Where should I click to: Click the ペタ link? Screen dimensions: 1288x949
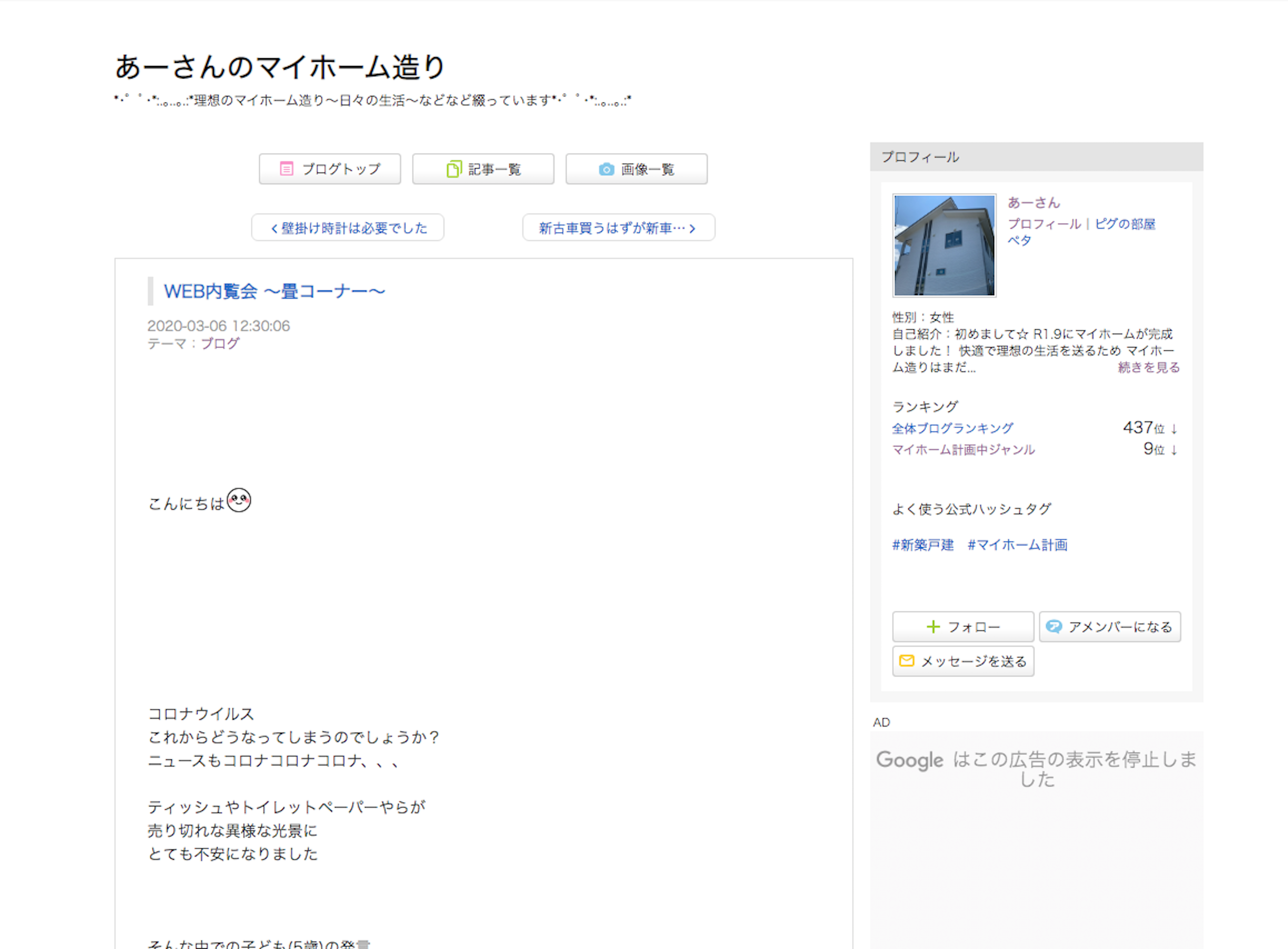1020,241
